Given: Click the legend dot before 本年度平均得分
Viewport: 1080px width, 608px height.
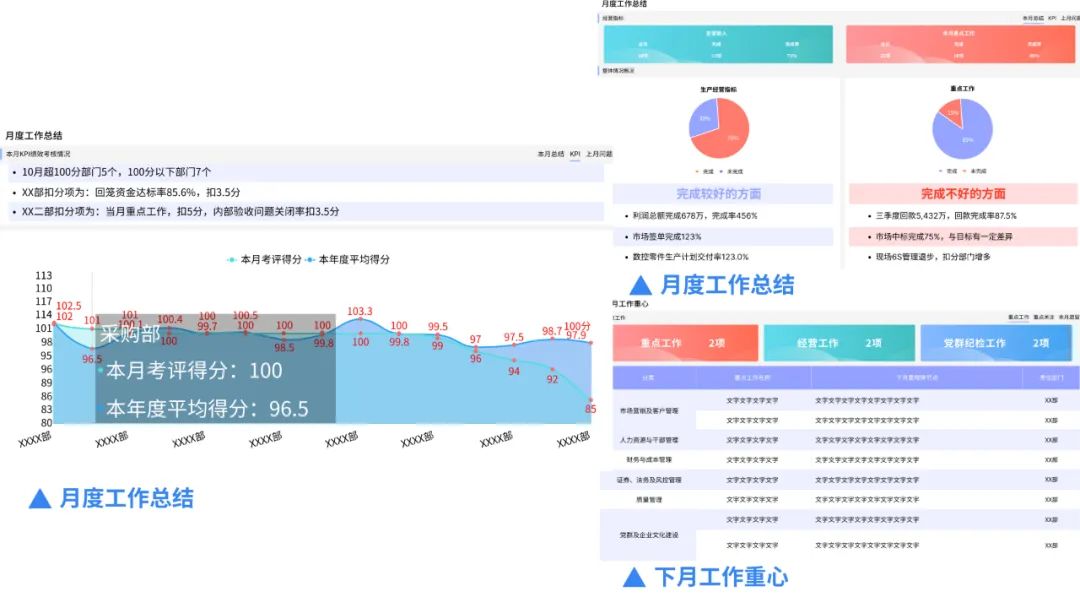Looking at the screenshot, I should [x=310, y=259].
